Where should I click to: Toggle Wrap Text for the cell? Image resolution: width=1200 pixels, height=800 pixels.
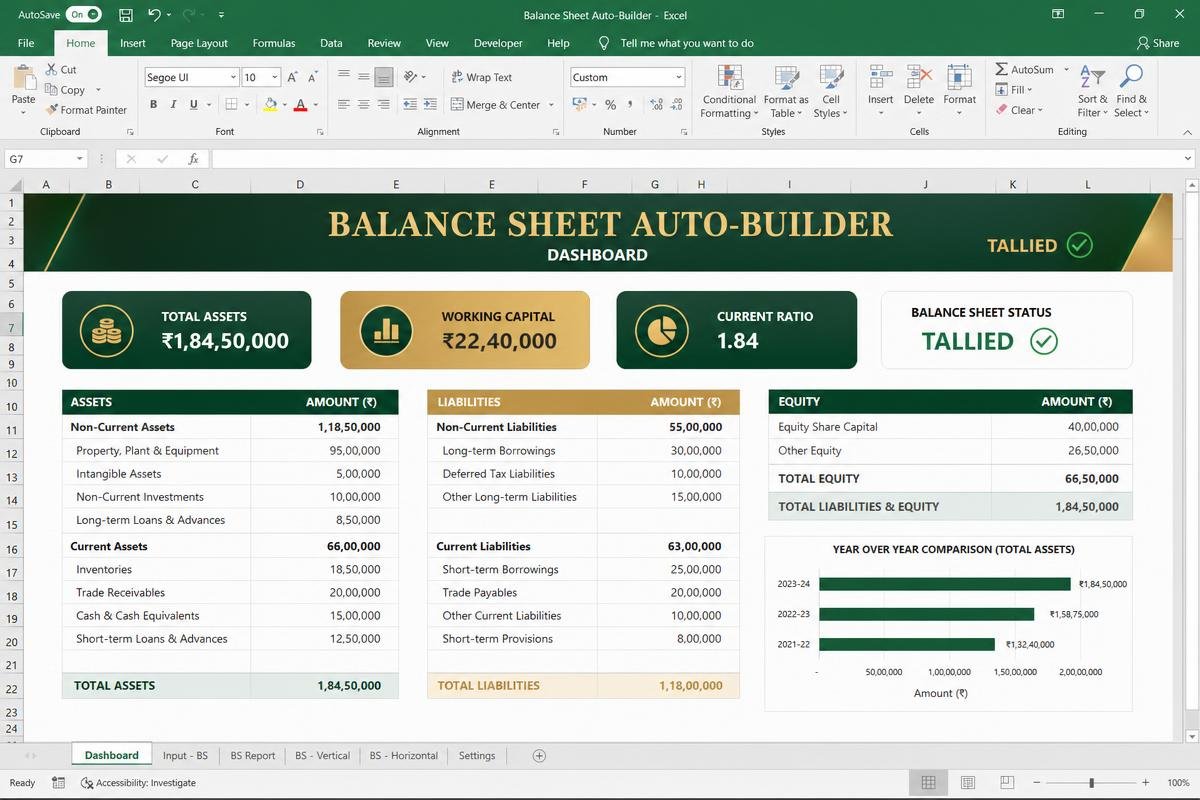(480, 77)
